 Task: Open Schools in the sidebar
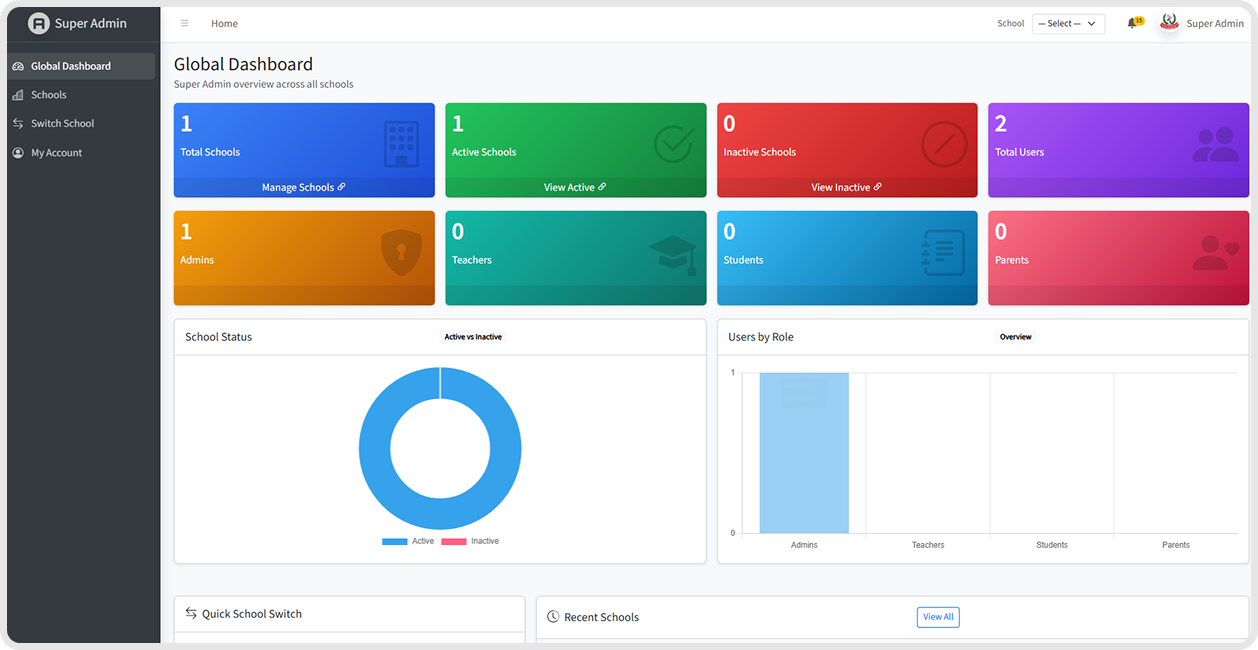(x=48, y=95)
